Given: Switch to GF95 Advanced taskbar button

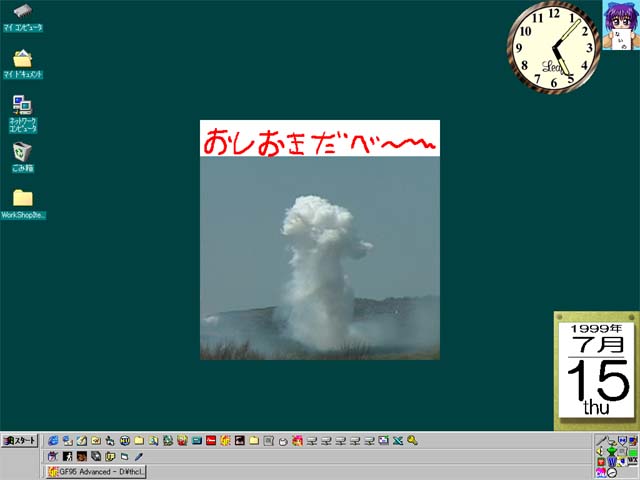Looking at the screenshot, I should coord(96,472).
